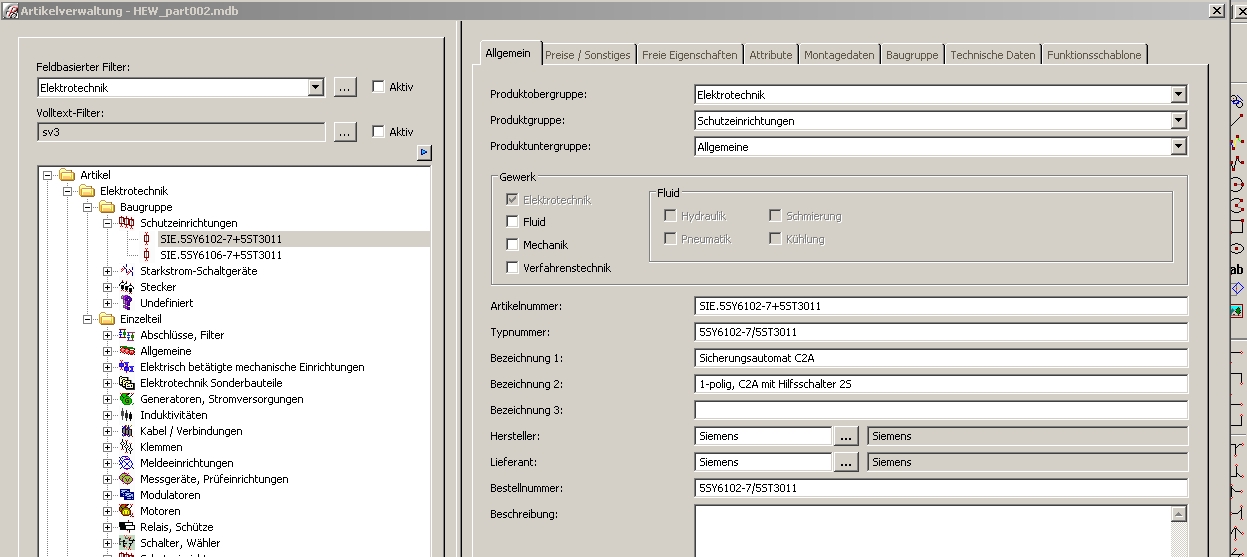Open the Produktgruppe dropdown
1247x557 pixels.
pyautogui.click(x=1179, y=121)
